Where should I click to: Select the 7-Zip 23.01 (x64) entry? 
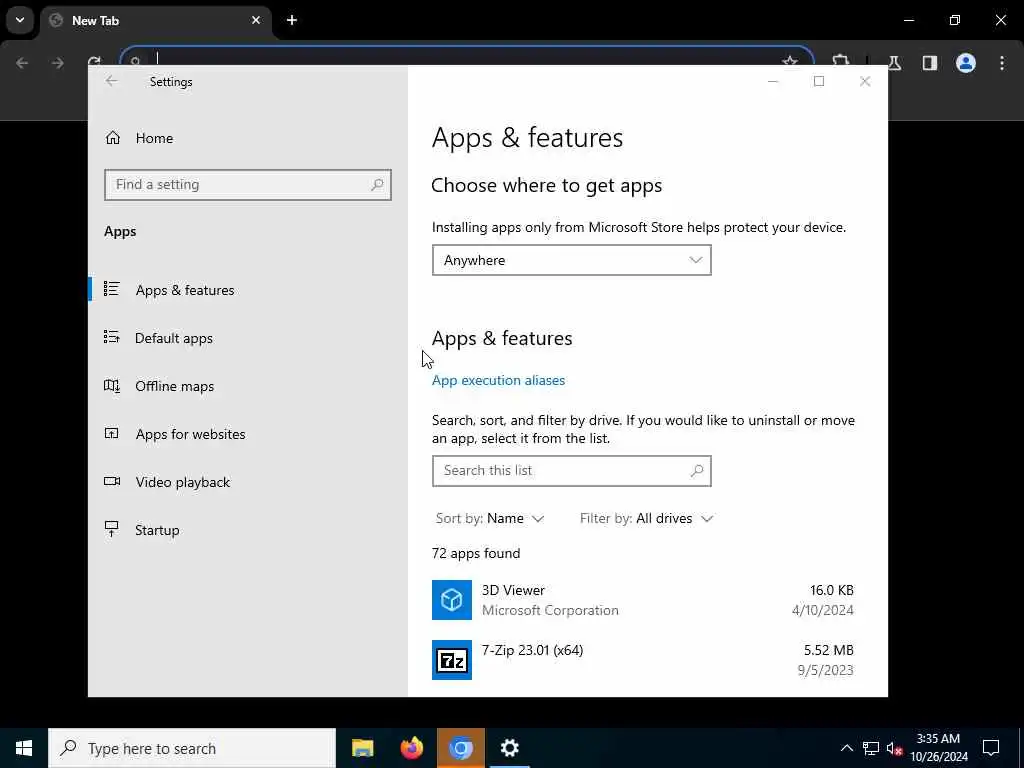(643, 660)
